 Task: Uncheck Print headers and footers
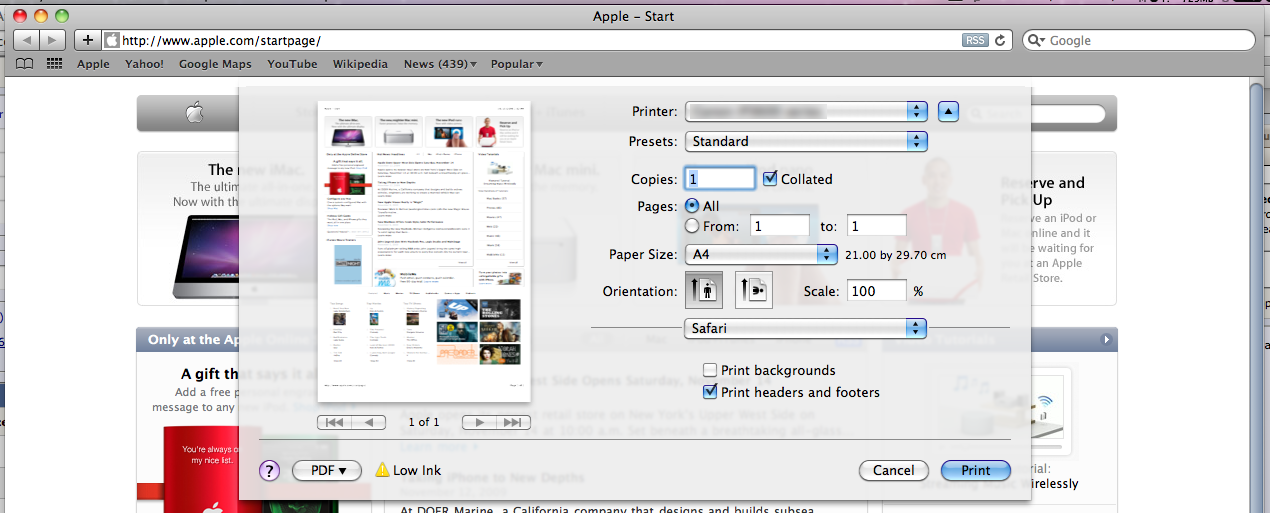[x=711, y=393]
